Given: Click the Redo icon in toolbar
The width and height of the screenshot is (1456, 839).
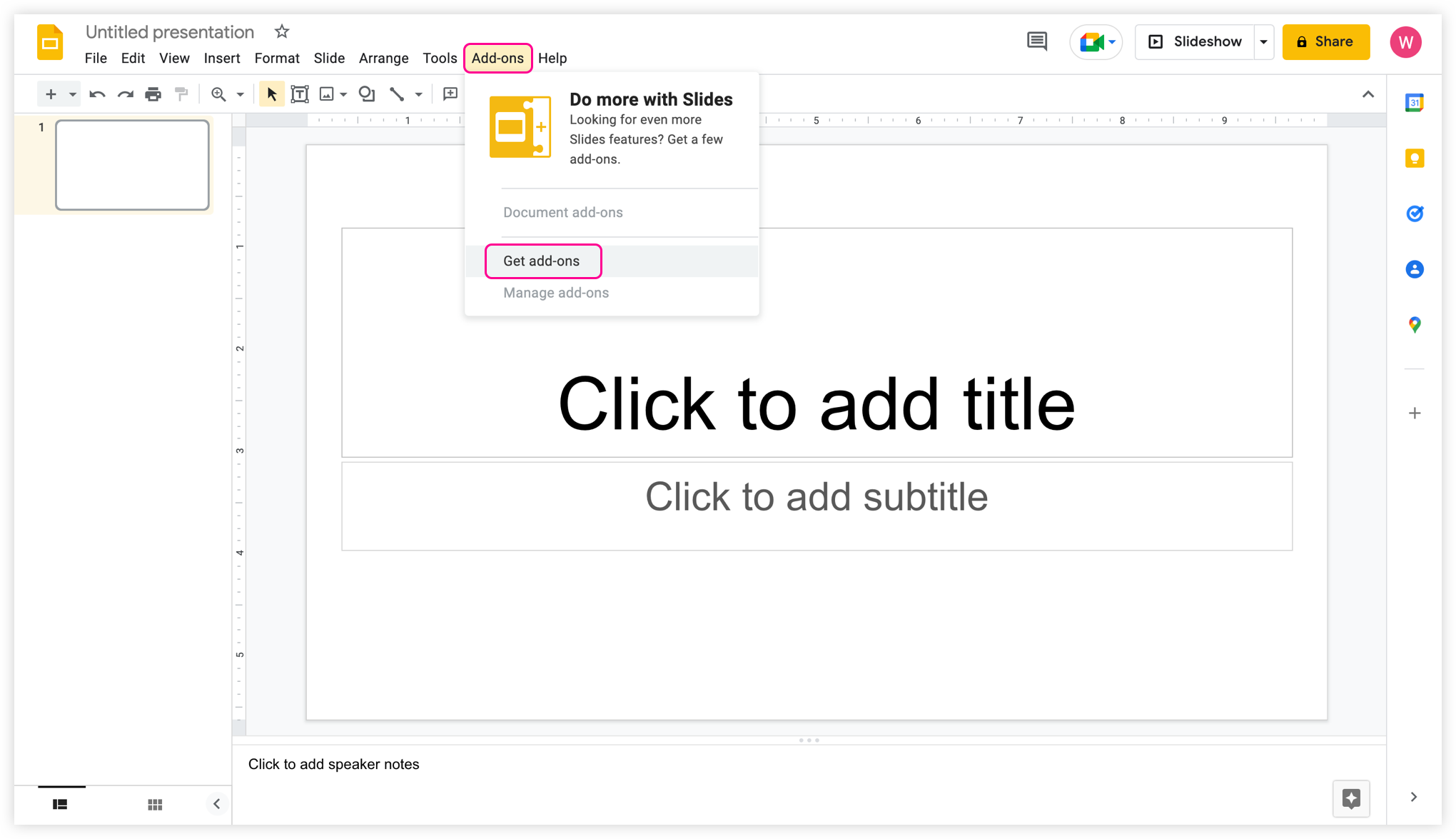Looking at the screenshot, I should pyautogui.click(x=125, y=94).
